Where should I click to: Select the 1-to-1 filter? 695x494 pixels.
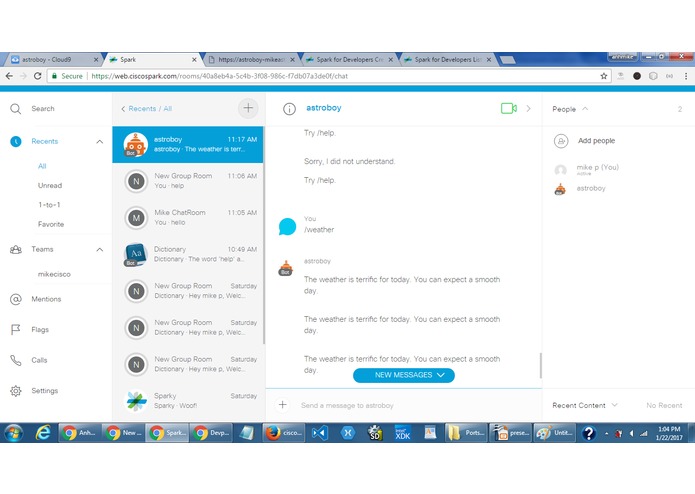[x=49, y=205]
